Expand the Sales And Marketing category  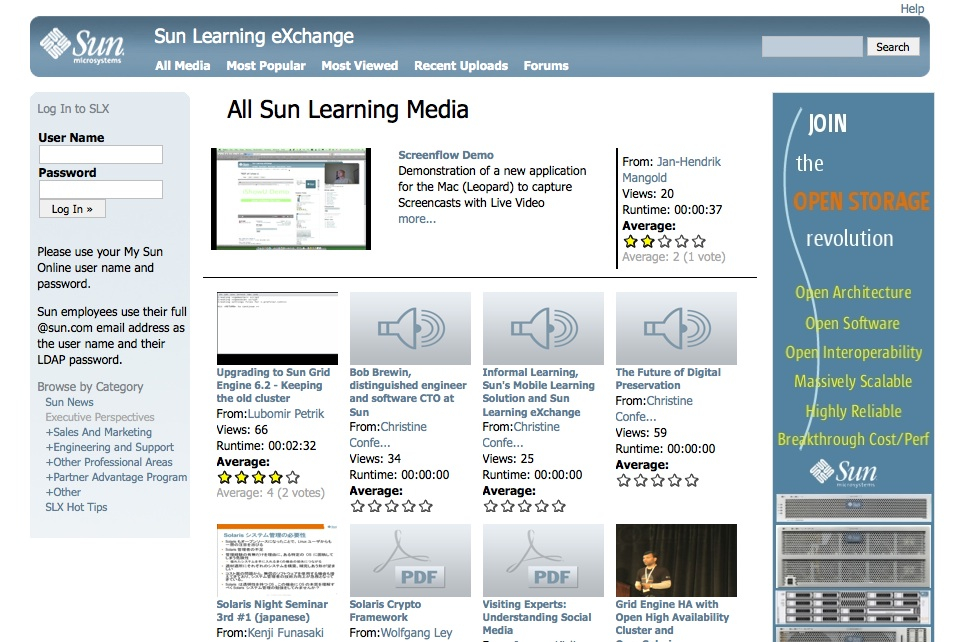coord(101,432)
